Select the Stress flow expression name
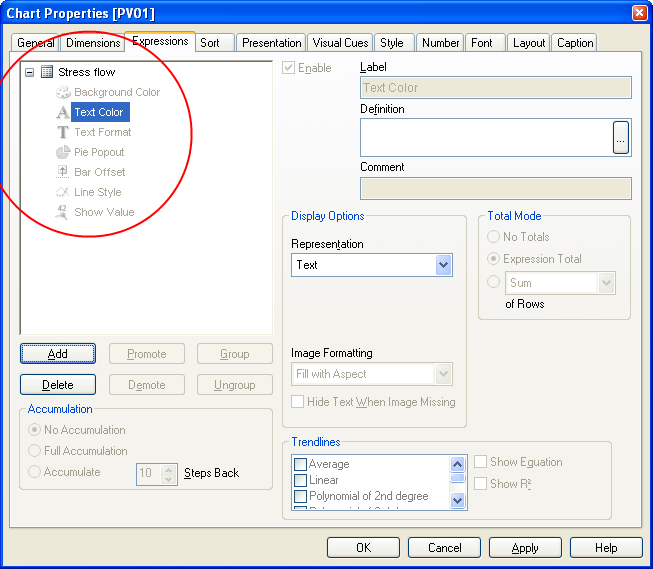Image resolution: width=653 pixels, height=569 pixels. tap(87, 72)
